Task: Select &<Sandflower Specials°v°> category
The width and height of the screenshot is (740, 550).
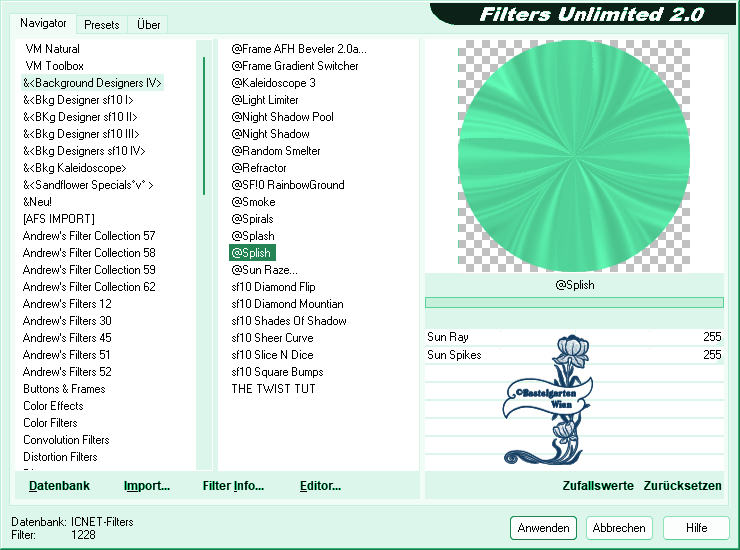Action: click(x=88, y=185)
